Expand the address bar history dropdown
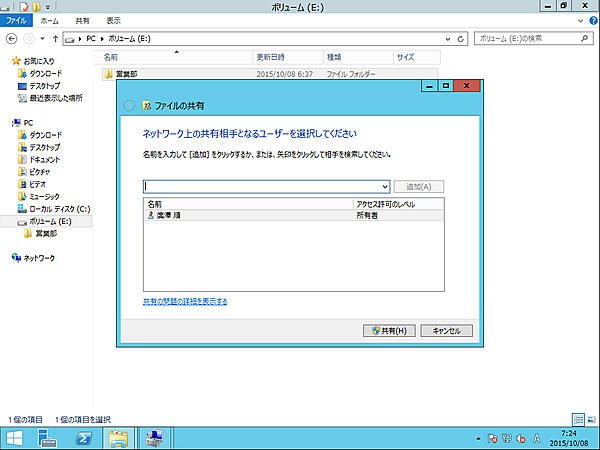This screenshot has height=450, width=600. coord(448,39)
